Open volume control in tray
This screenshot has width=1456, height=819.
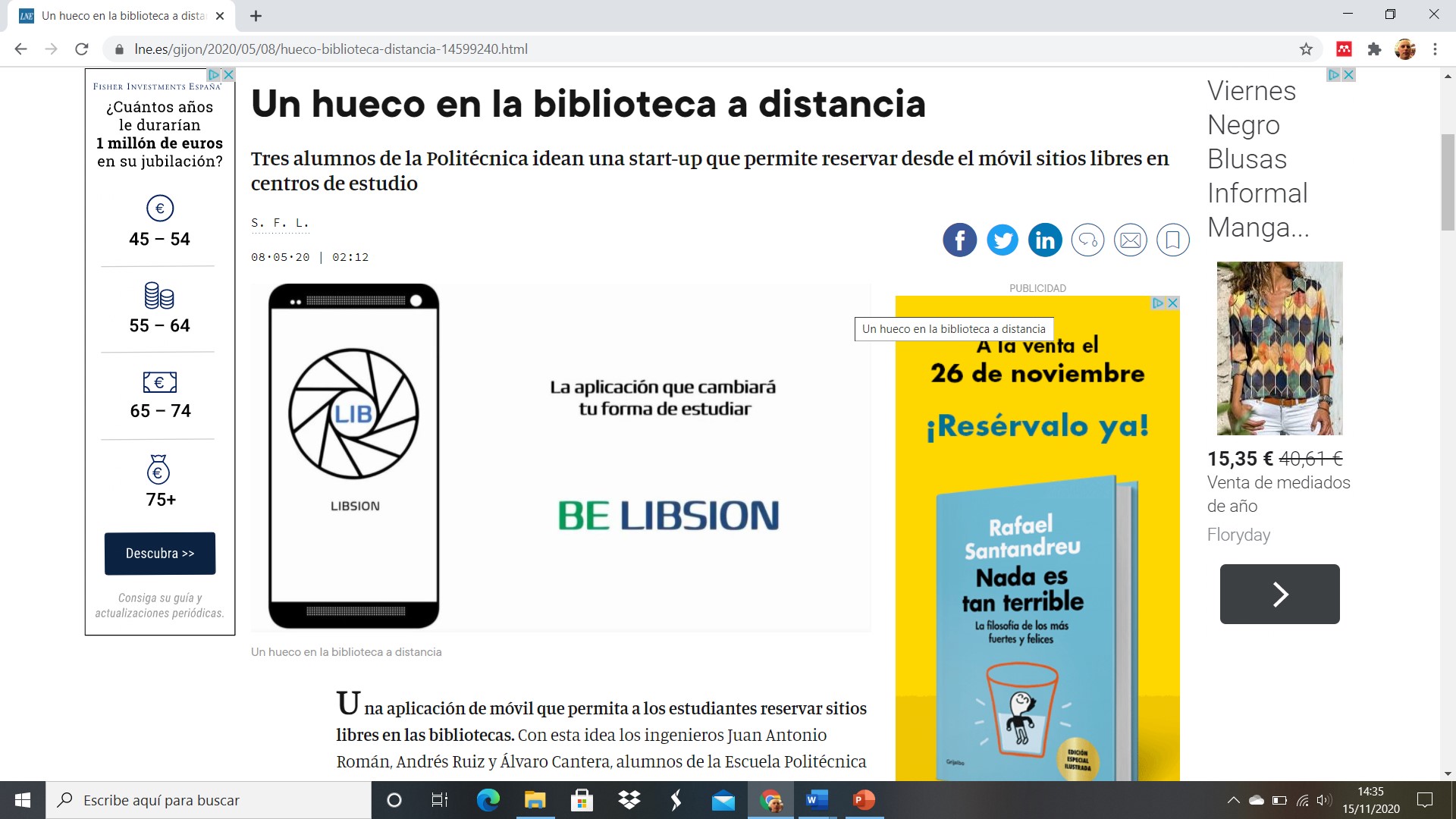[1324, 800]
